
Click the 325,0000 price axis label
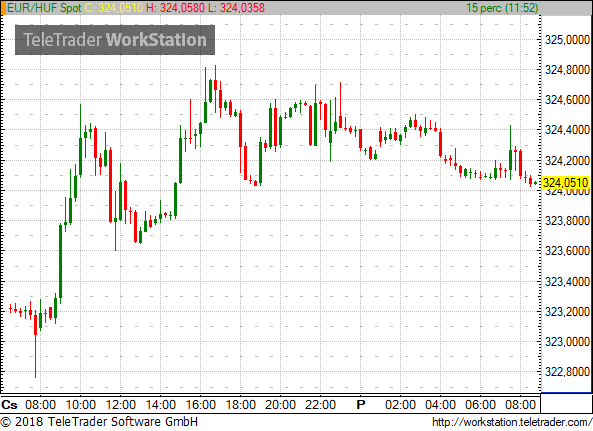click(x=567, y=40)
